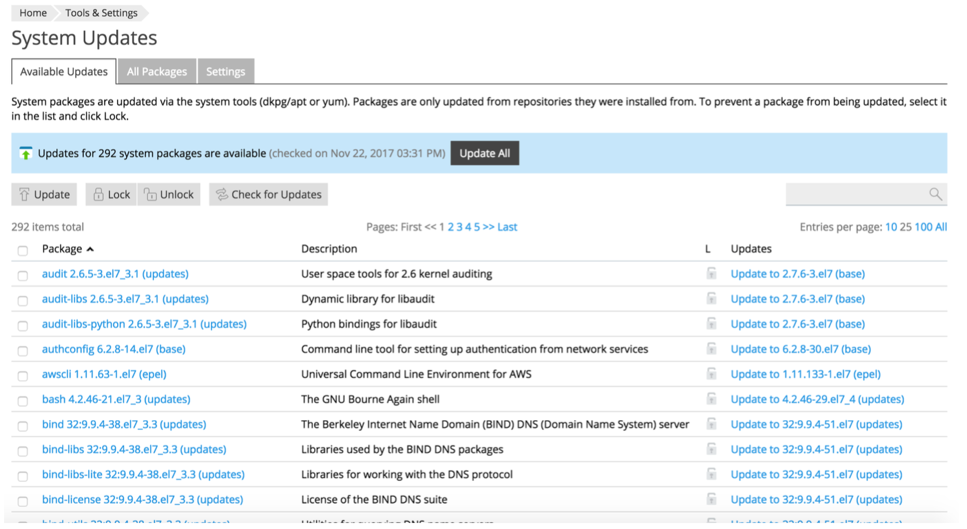The height and width of the screenshot is (529, 967).
Task: Click the lock status icon for bind-libs-lite
Action: pos(711,474)
